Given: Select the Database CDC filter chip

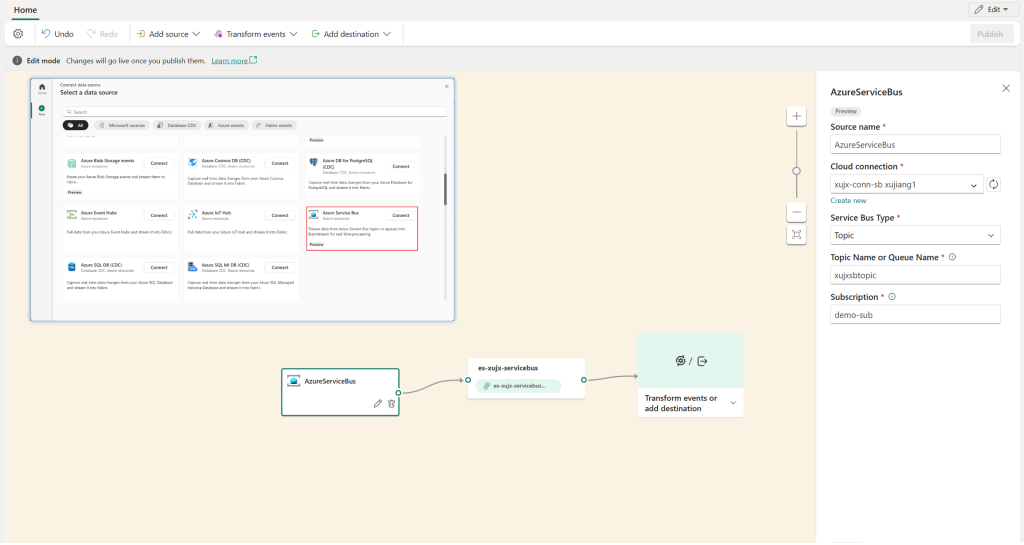Looking at the screenshot, I should click(177, 125).
